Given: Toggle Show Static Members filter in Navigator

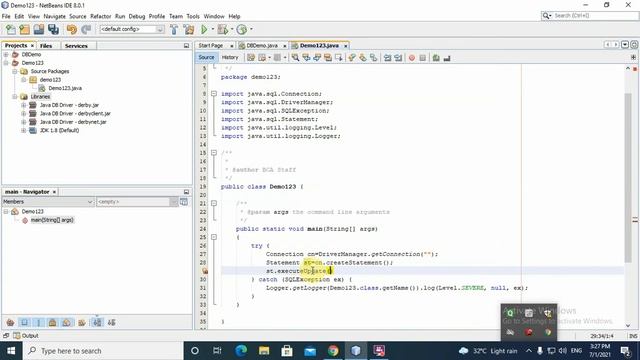Looking at the screenshot, I should [39, 322].
